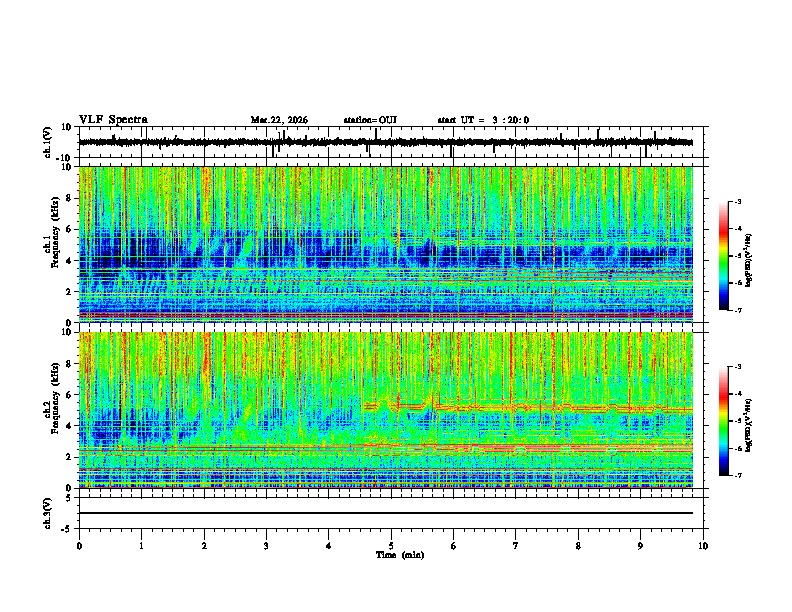The width and height of the screenshot is (792, 612).
Task: Click the 'station=OUI' header label
Action: (370, 120)
